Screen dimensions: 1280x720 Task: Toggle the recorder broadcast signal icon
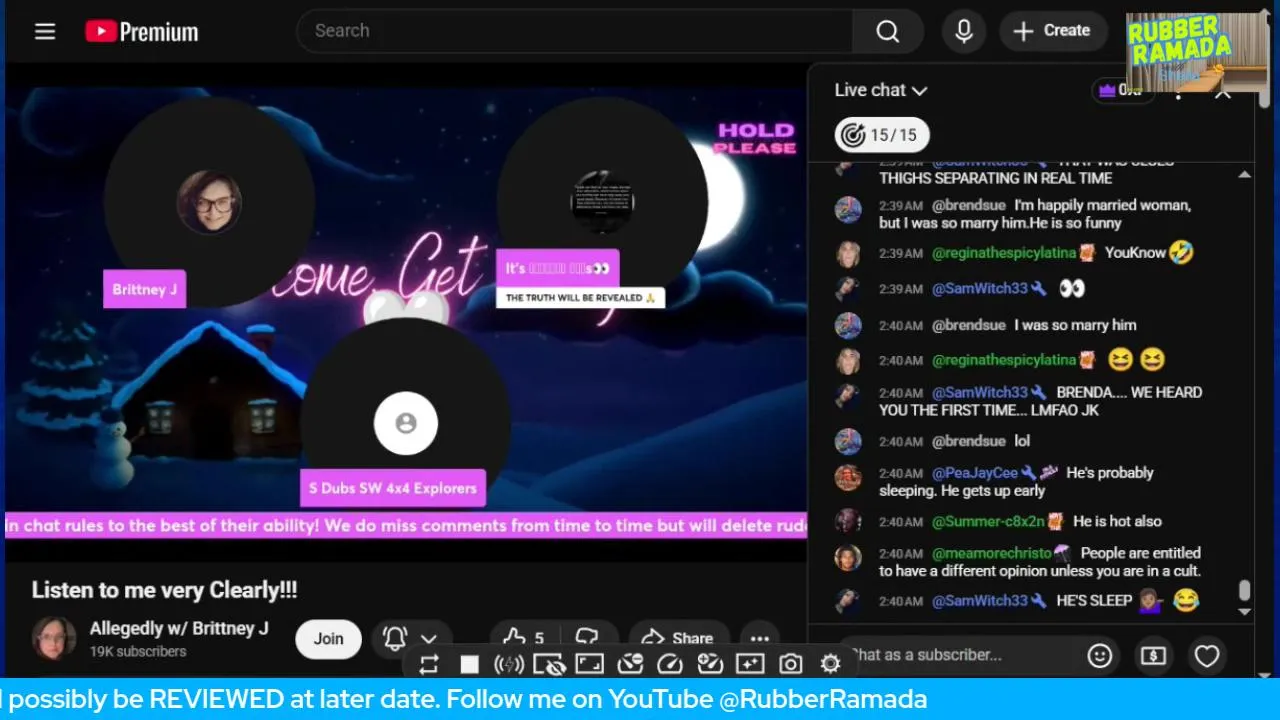pyautogui.click(x=509, y=664)
